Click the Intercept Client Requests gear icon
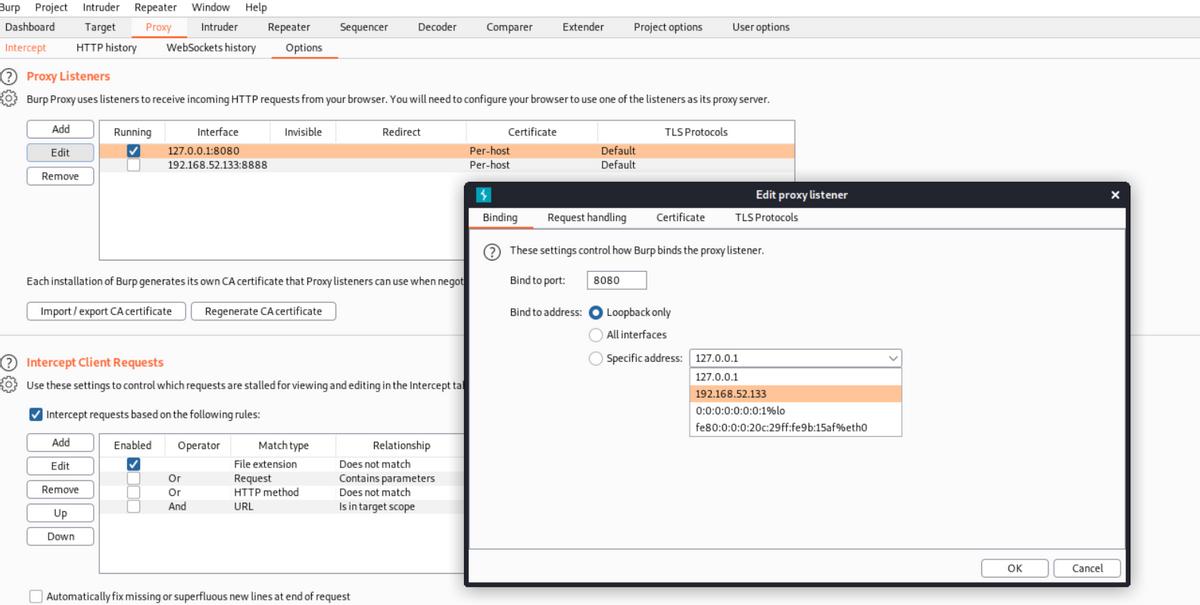Image resolution: width=1200 pixels, height=605 pixels. pyautogui.click(x=9, y=385)
